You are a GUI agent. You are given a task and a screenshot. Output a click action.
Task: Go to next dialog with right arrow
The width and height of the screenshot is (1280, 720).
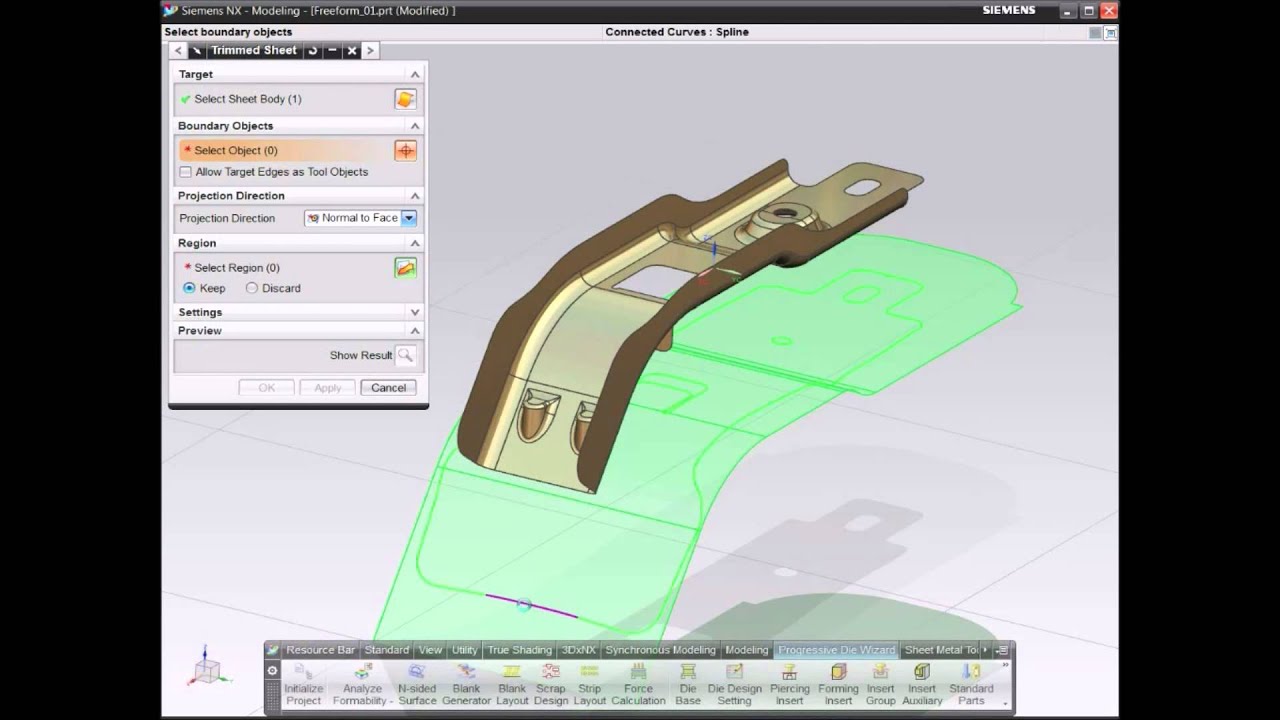click(x=370, y=50)
